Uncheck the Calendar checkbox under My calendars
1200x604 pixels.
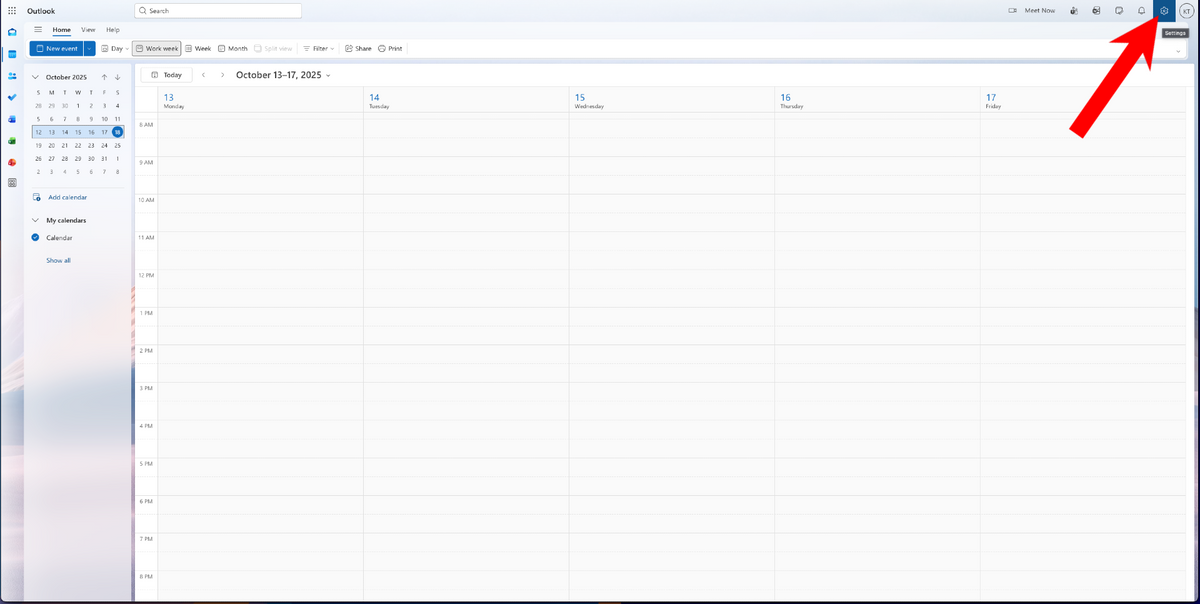[x=35, y=238]
